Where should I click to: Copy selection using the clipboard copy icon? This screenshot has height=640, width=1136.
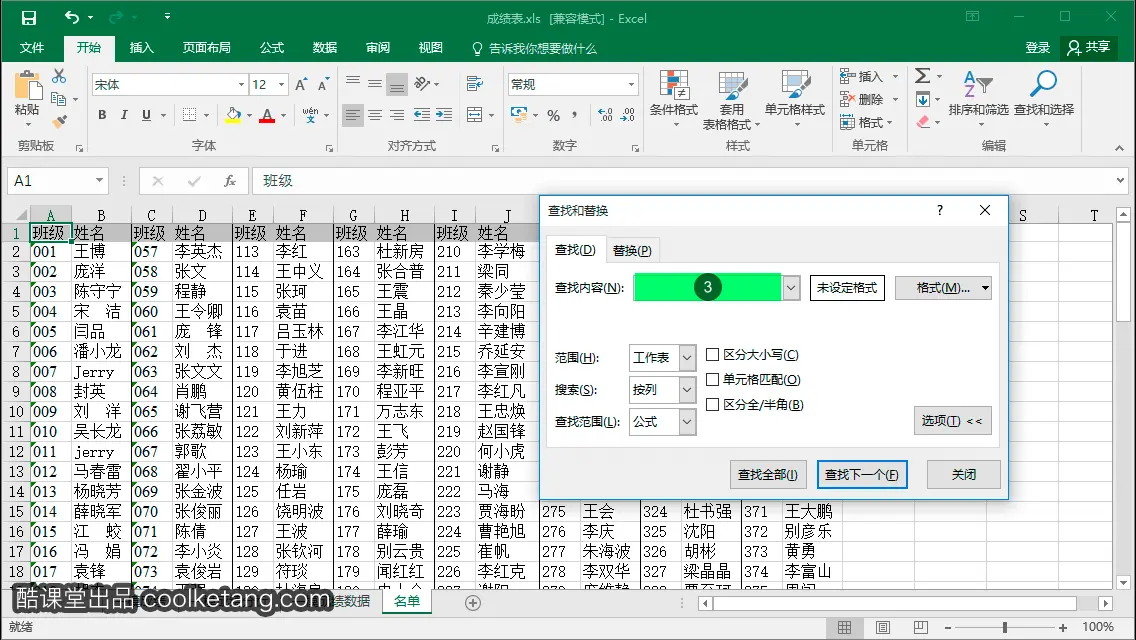59,99
